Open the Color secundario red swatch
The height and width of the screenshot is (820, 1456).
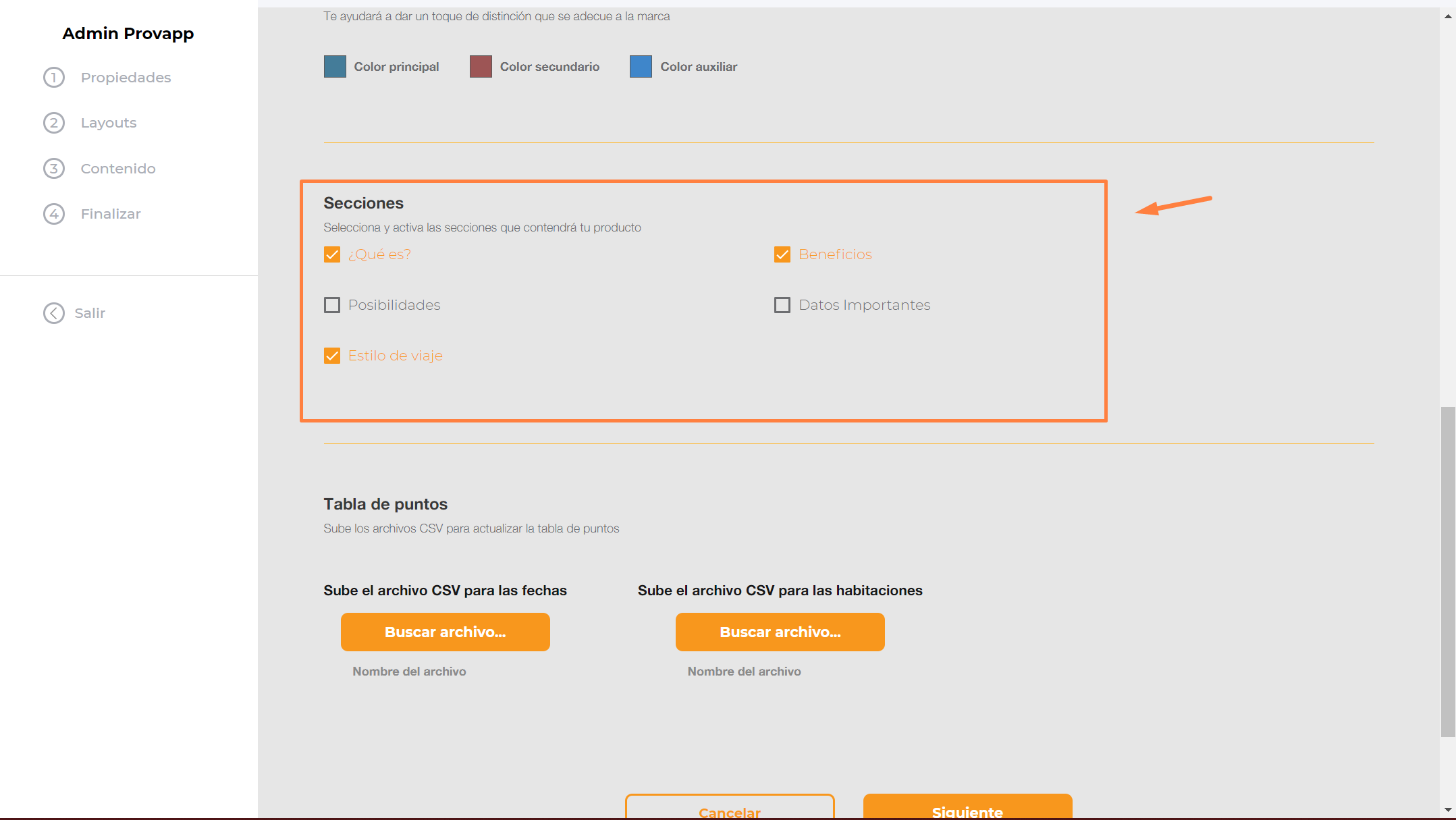coord(481,67)
